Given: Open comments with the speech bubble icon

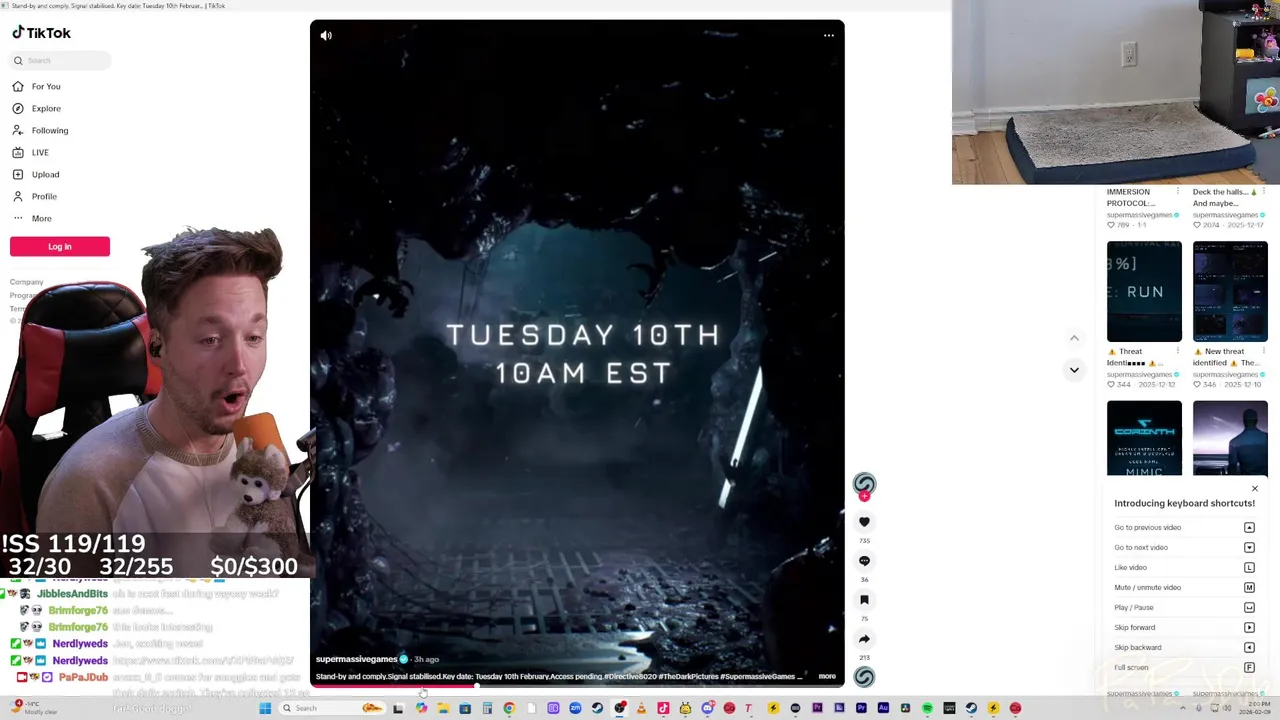Looking at the screenshot, I should (x=864, y=561).
